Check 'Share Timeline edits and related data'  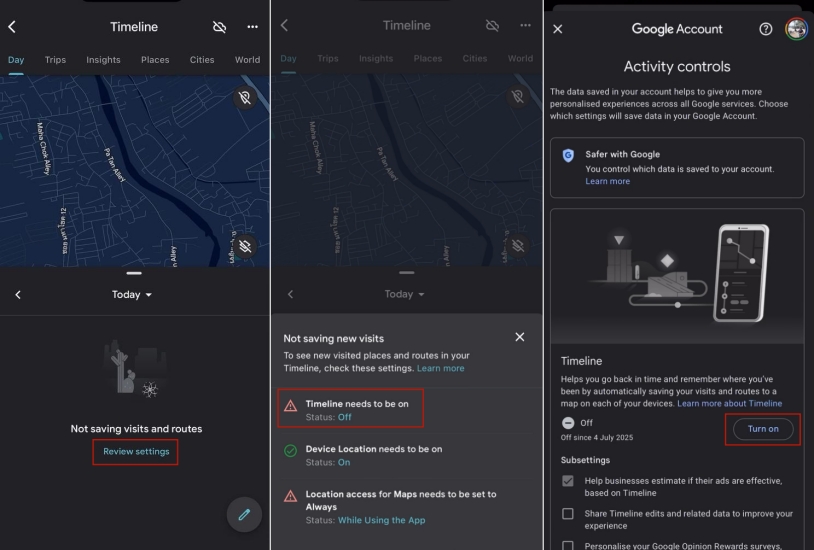(x=568, y=514)
